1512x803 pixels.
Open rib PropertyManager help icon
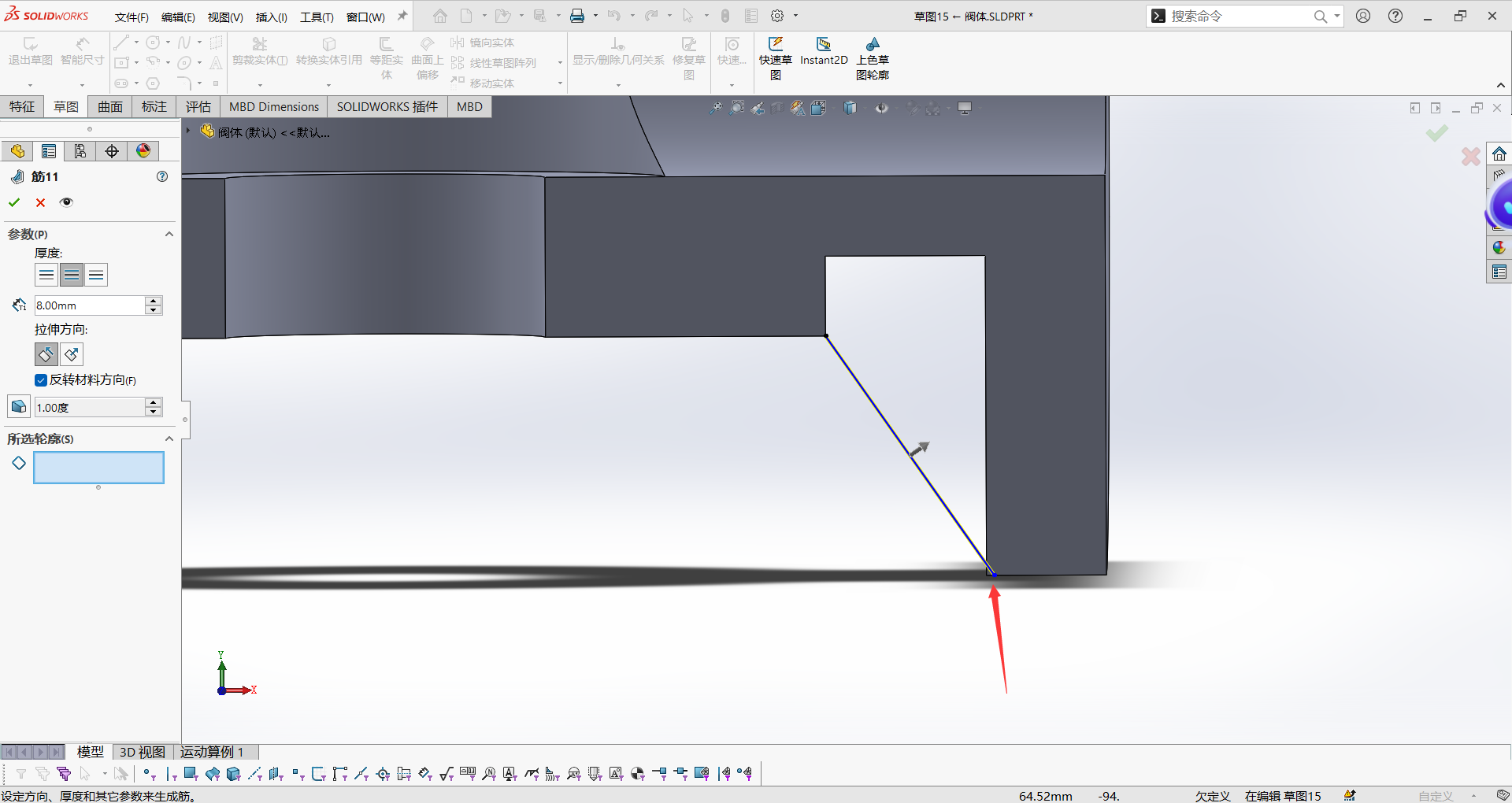tap(162, 176)
